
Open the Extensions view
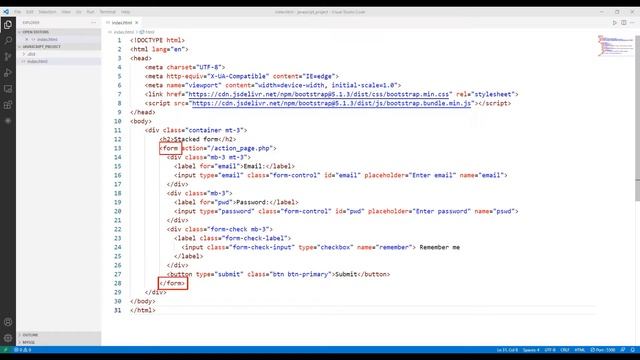tap(8, 105)
